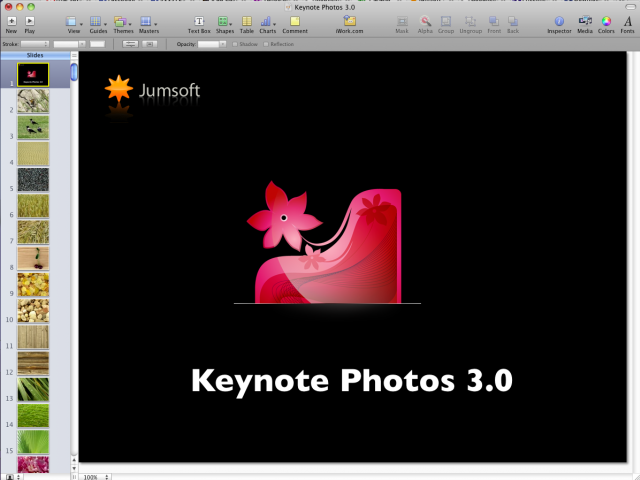The width and height of the screenshot is (640, 480).
Task: Enable the Shadow checkbox
Action: coord(235,44)
